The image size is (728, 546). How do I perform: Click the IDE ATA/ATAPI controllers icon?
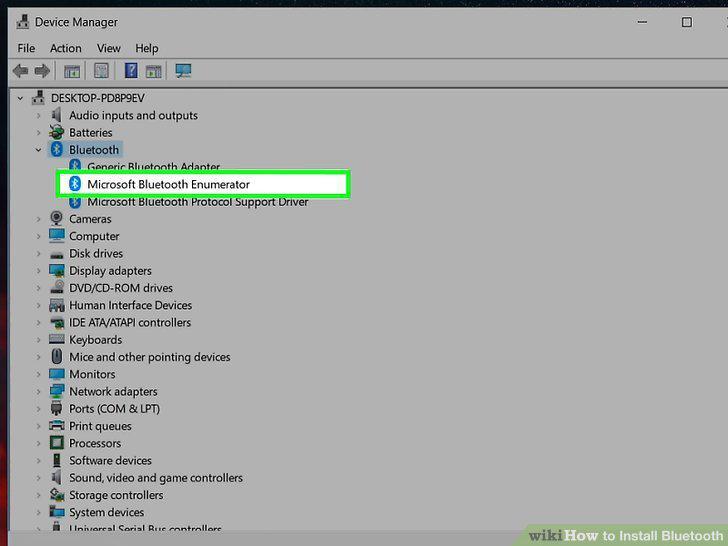57,322
